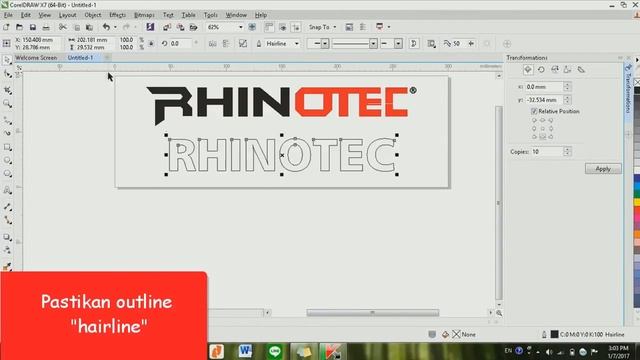Screen dimensions: 640x360
Task: Click the y position field in Transformations
Action: (x=544, y=100)
